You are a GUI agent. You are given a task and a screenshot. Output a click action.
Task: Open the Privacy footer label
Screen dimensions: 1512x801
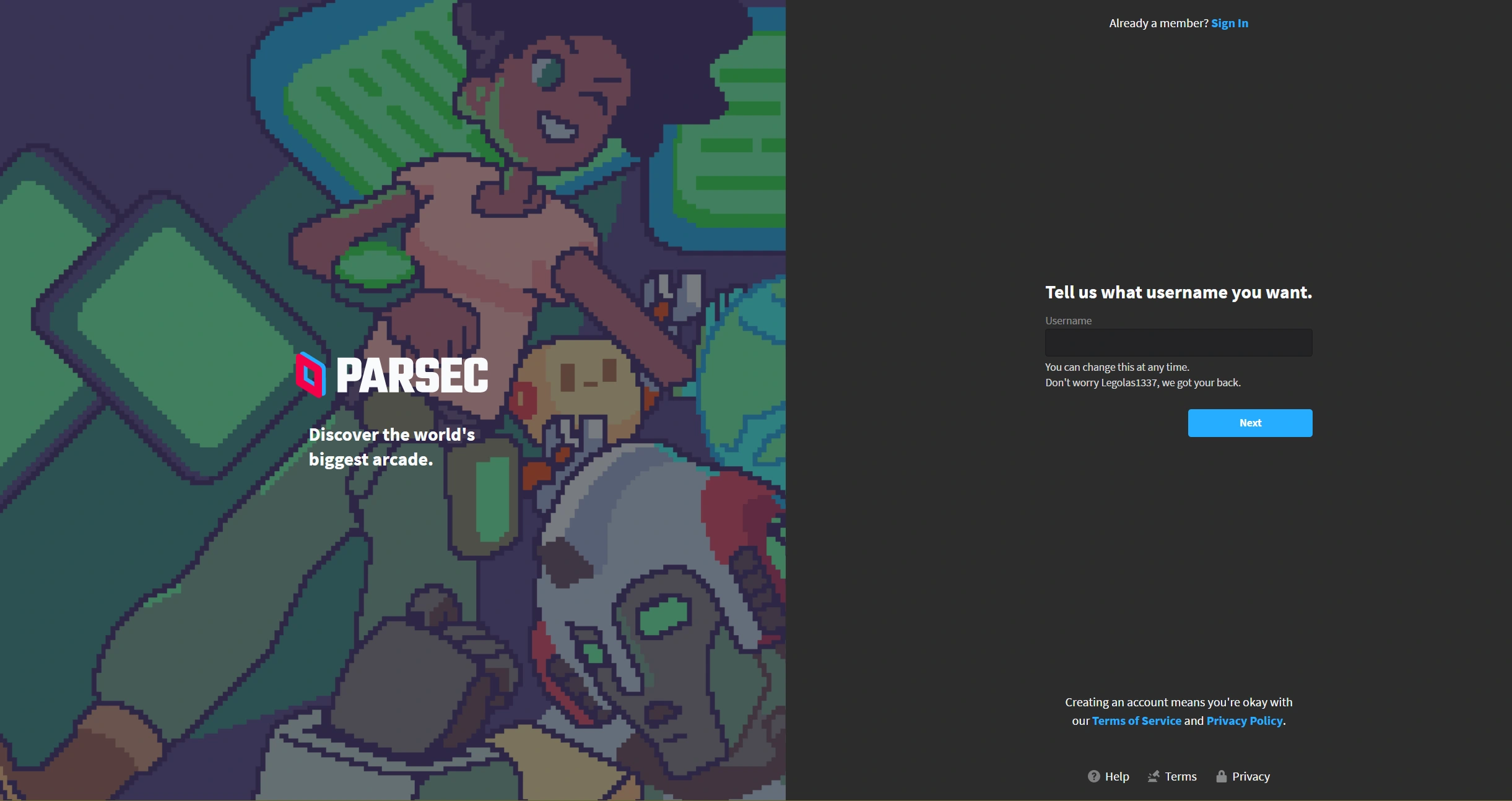pos(1251,776)
